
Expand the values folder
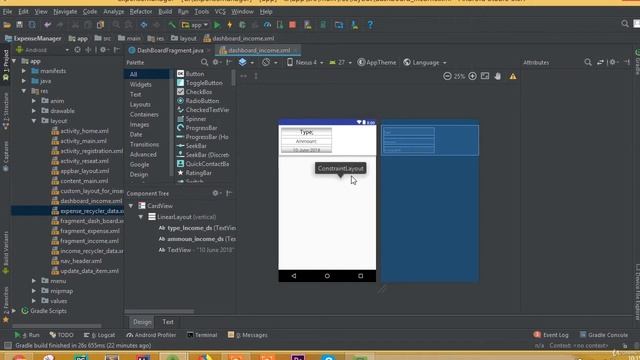point(34,301)
